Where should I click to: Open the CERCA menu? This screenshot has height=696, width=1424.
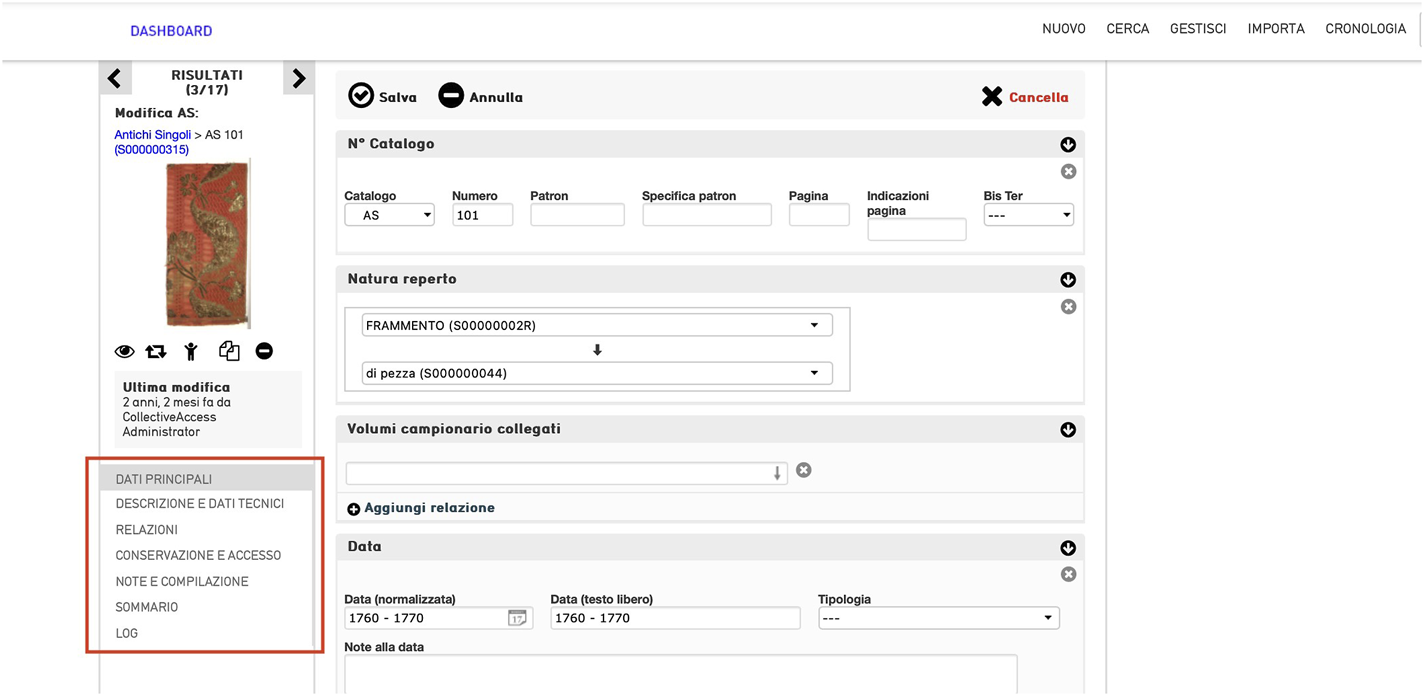pyautogui.click(x=1128, y=29)
